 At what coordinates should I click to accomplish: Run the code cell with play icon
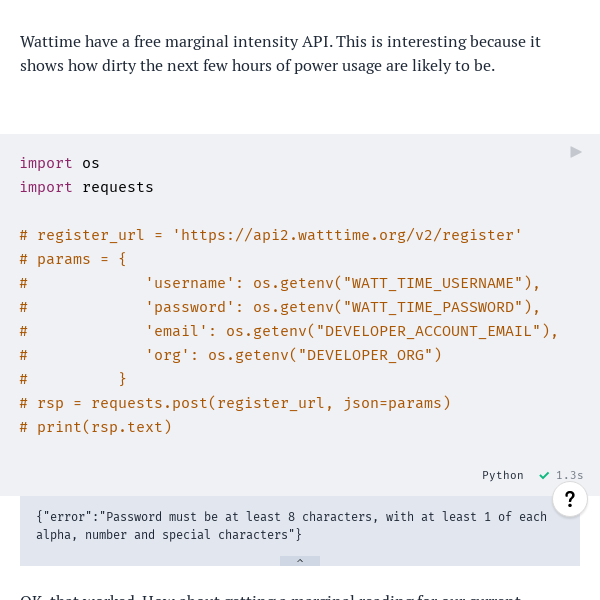click(576, 152)
